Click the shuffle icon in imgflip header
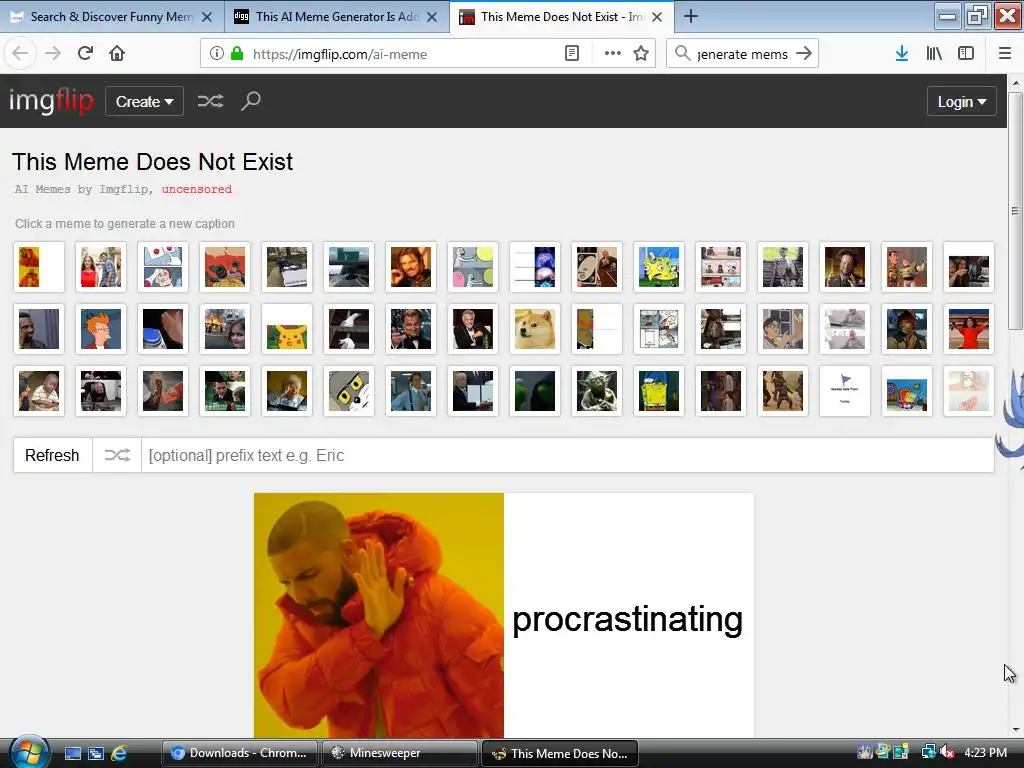The width and height of the screenshot is (1024, 768). (x=210, y=101)
